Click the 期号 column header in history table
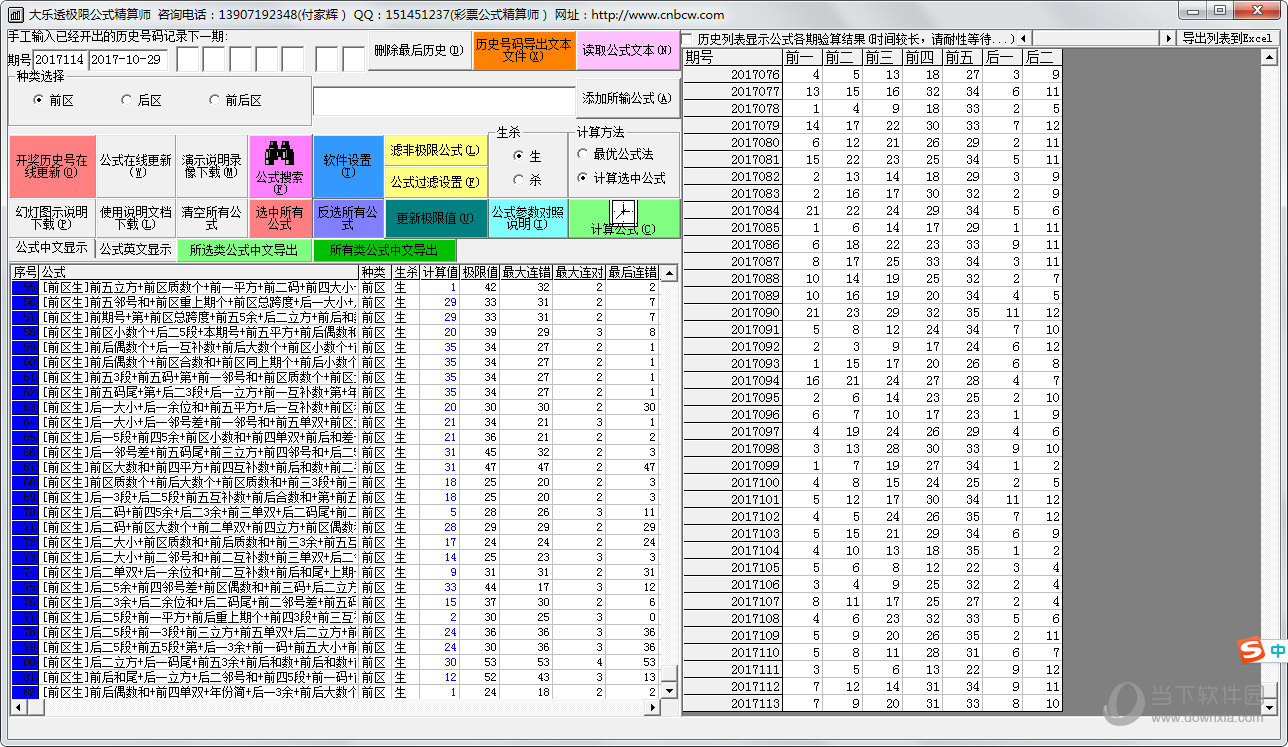The width and height of the screenshot is (1288, 747). coord(733,58)
